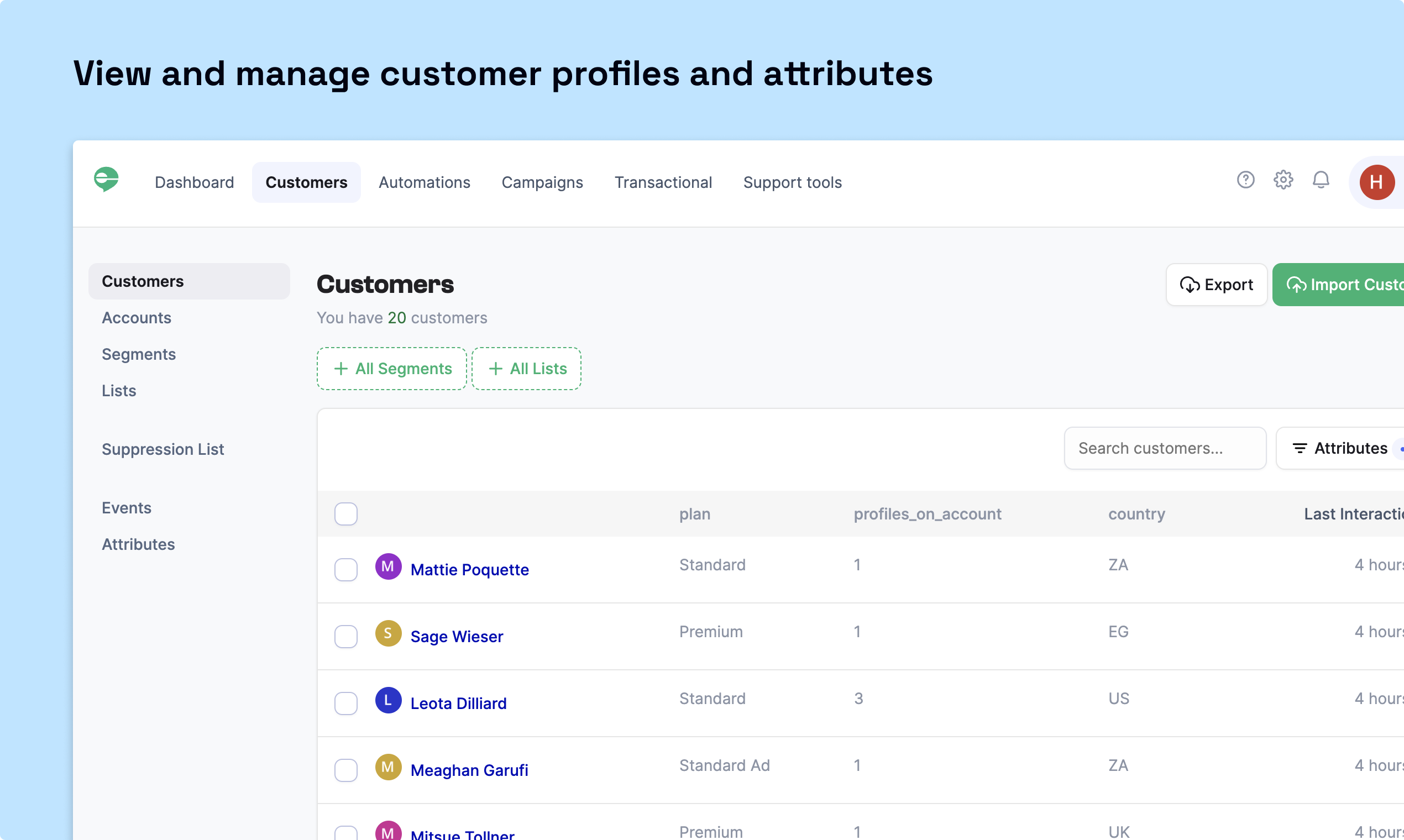Screen dimensions: 1404x840
Task: Click Leota Dilliard's blue L avatar
Action: coord(389,700)
